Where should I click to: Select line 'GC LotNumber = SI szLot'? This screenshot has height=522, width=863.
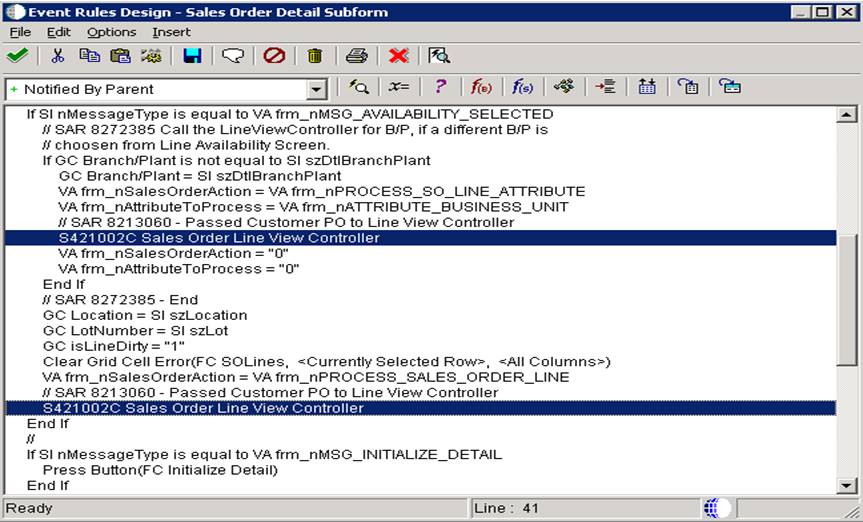tap(135, 330)
